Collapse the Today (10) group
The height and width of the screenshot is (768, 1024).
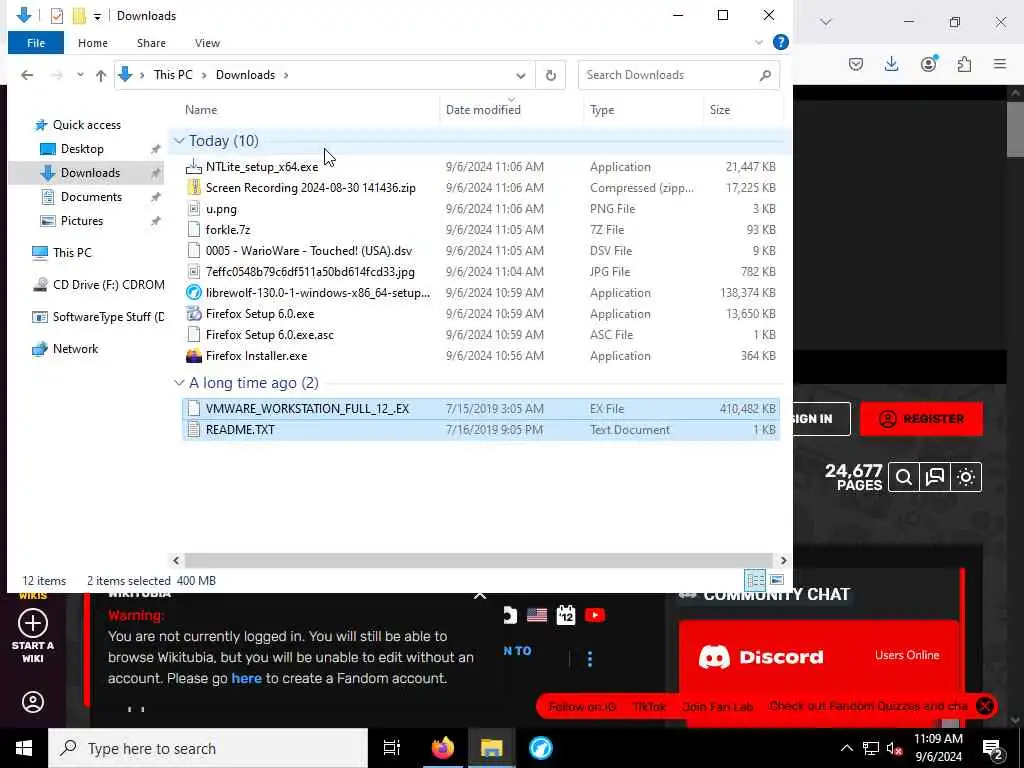179,141
